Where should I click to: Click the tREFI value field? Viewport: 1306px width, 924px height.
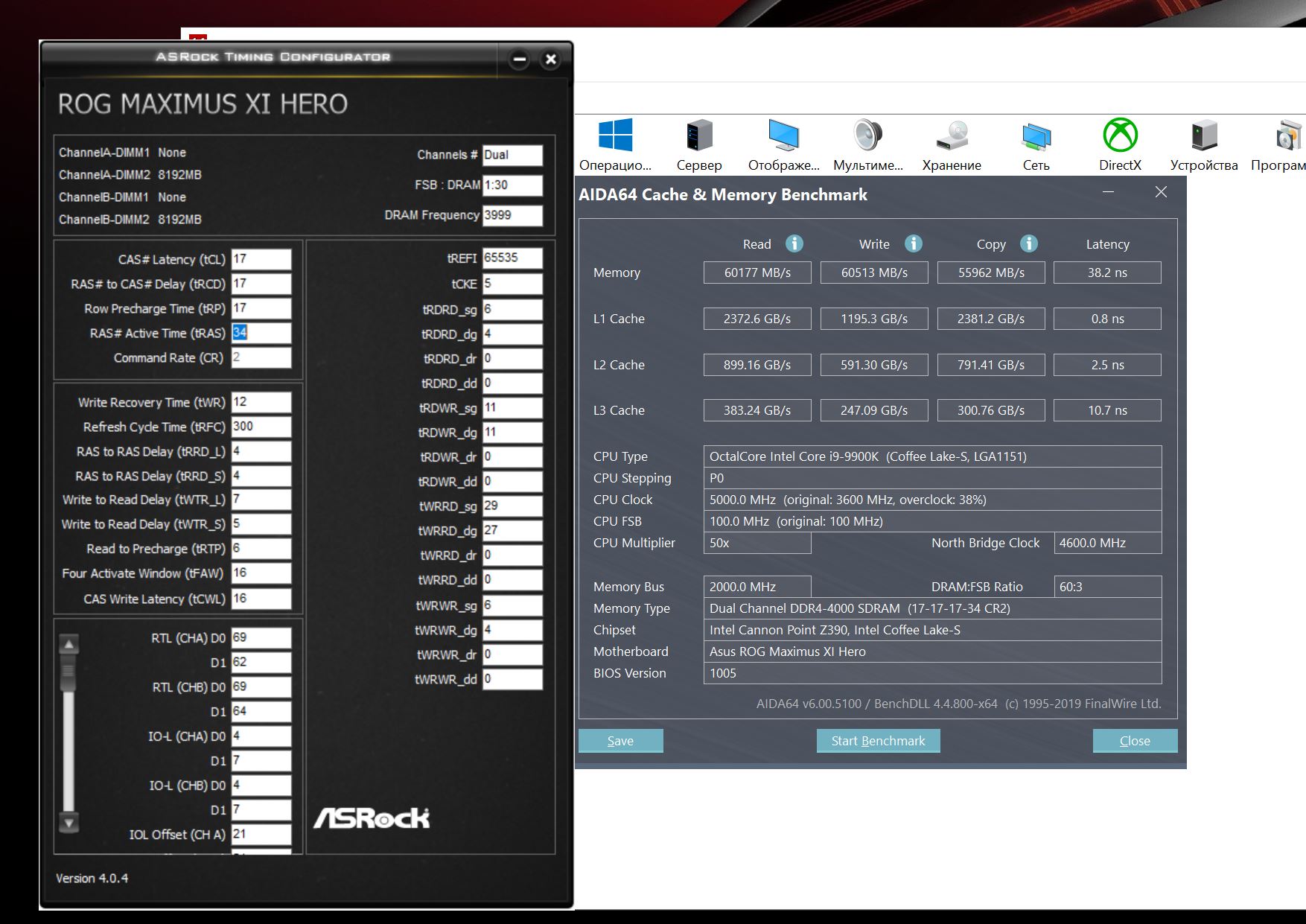coord(513,258)
